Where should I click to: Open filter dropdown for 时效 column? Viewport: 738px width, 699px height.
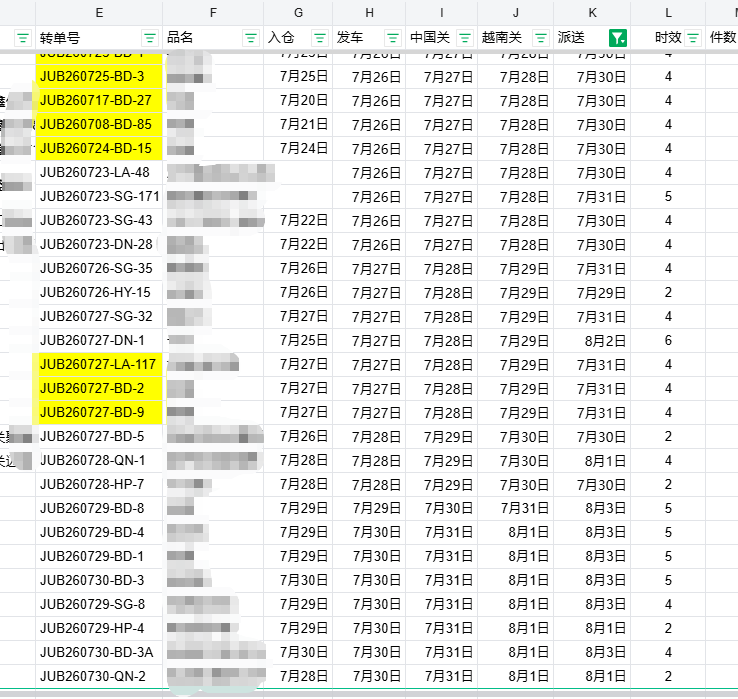click(x=692, y=38)
